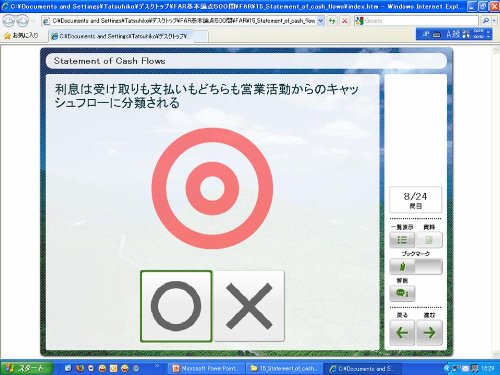
Task: Click the 8/24 question counter box
Action: pyautogui.click(x=415, y=200)
